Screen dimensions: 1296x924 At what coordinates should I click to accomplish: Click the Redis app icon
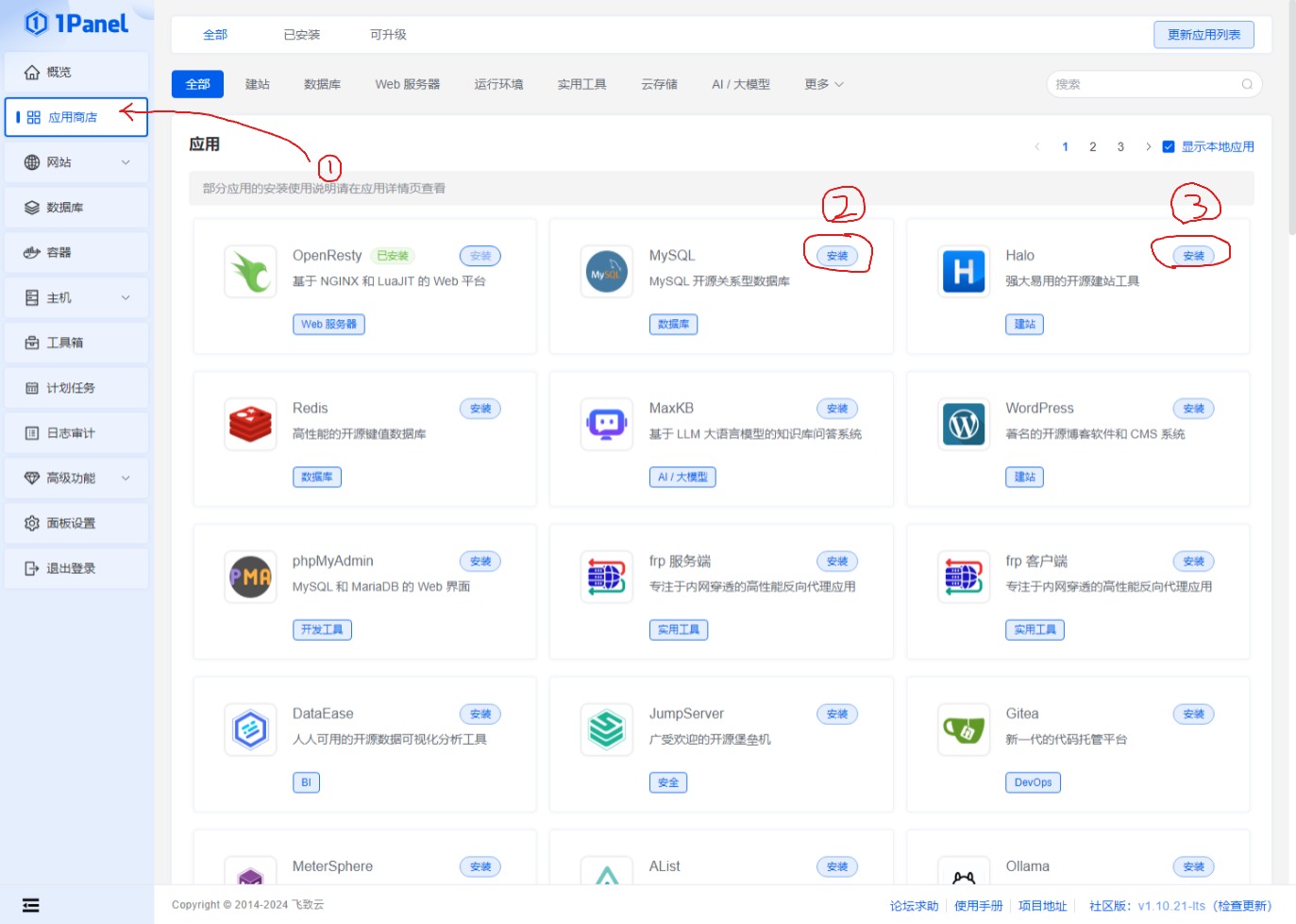tap(250, 425)
